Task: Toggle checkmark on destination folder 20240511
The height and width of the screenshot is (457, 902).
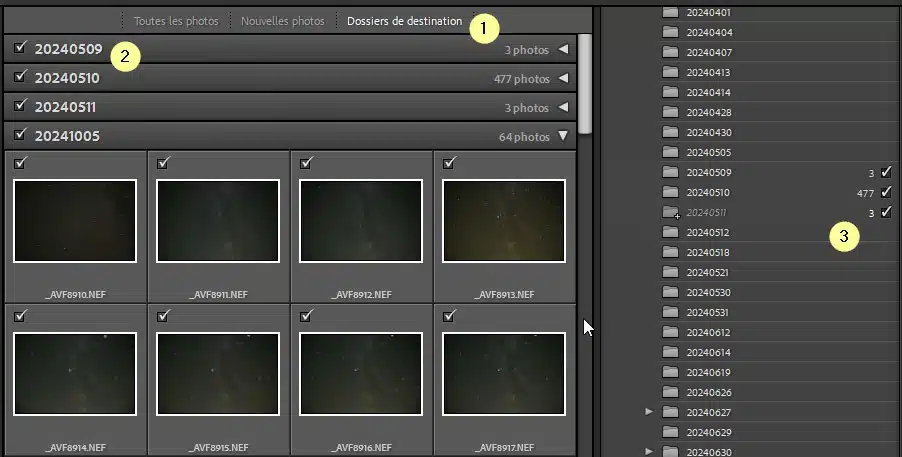Action: point(886,212)
